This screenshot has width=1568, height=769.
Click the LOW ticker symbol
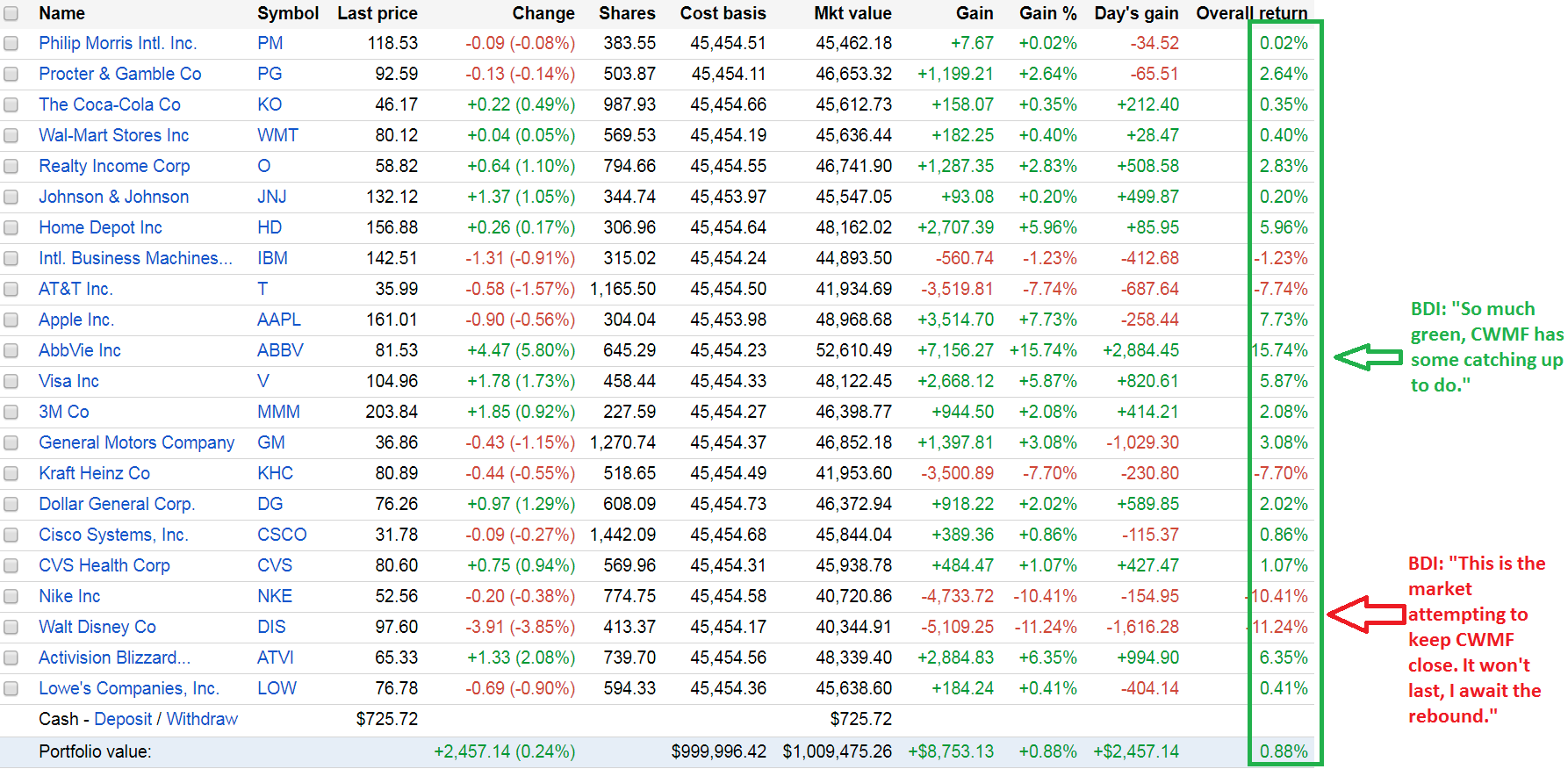(277, 688)
